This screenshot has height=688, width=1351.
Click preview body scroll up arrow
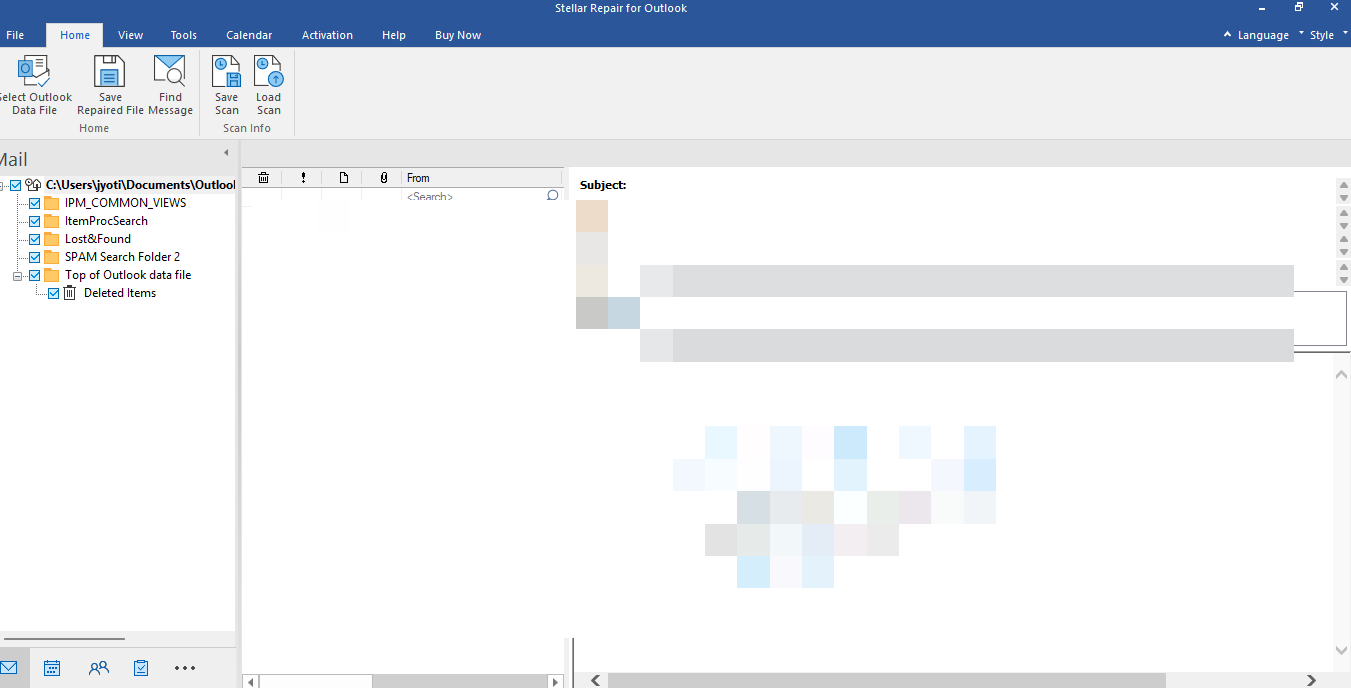(x=1342, y=374)
